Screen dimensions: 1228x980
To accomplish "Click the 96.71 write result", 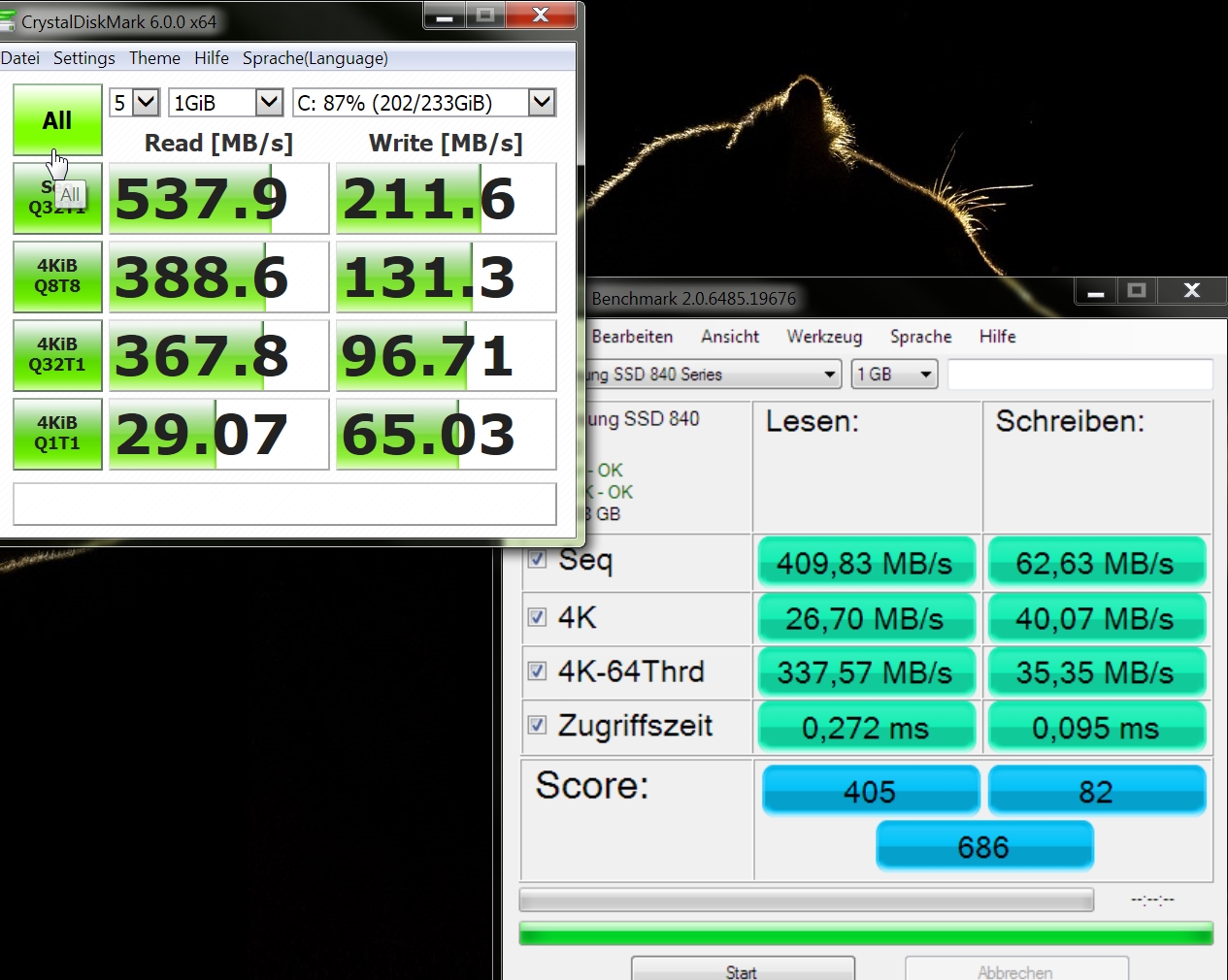I will pyautogui.click(x=446, y=356).
